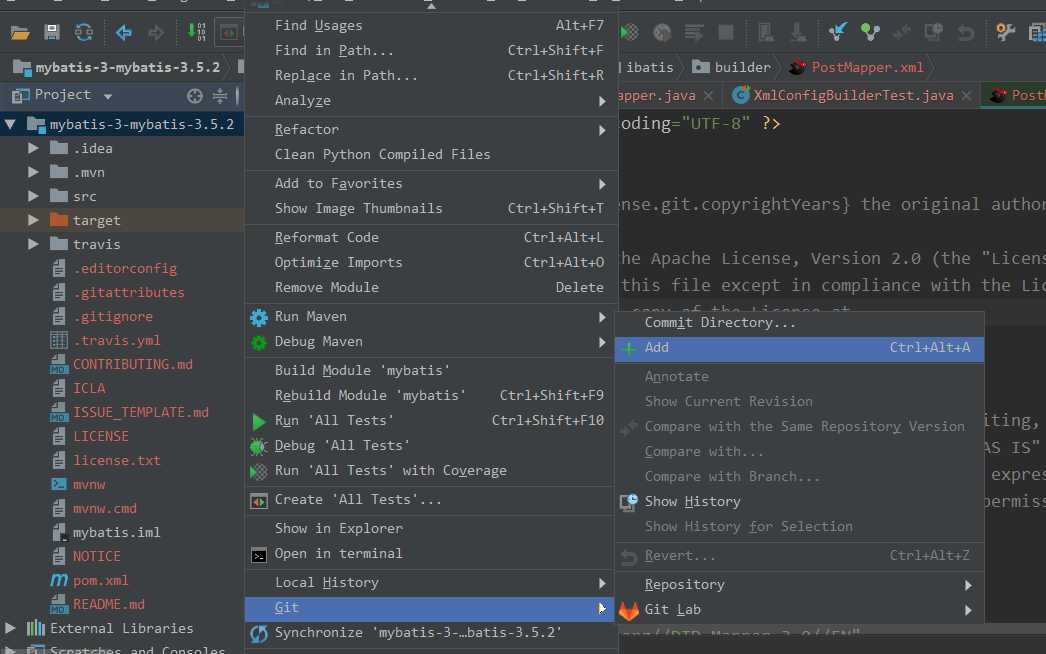Expand the .idea folder
This screenshot has height=654, width=1046.
(x=33, y=148)
